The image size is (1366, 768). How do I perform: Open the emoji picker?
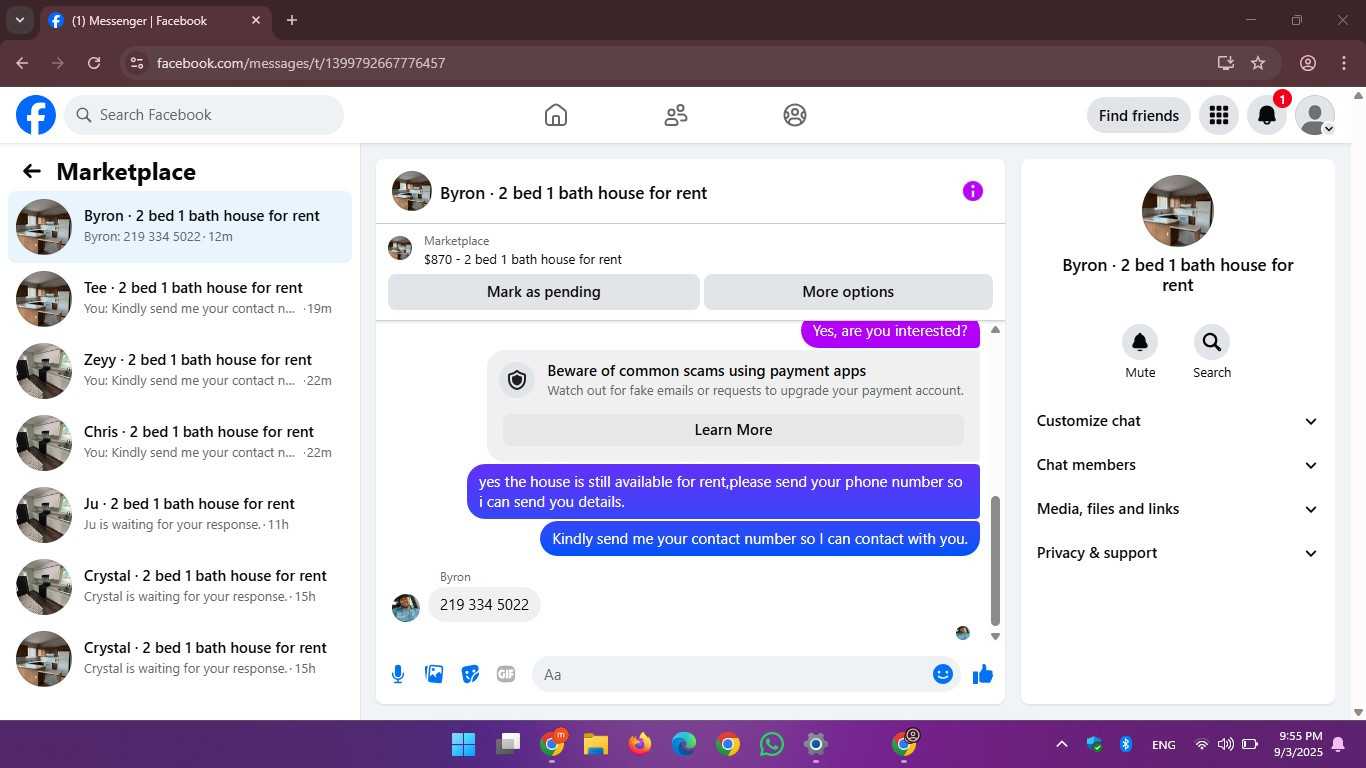pyautogui.click(x=942, y=674)
